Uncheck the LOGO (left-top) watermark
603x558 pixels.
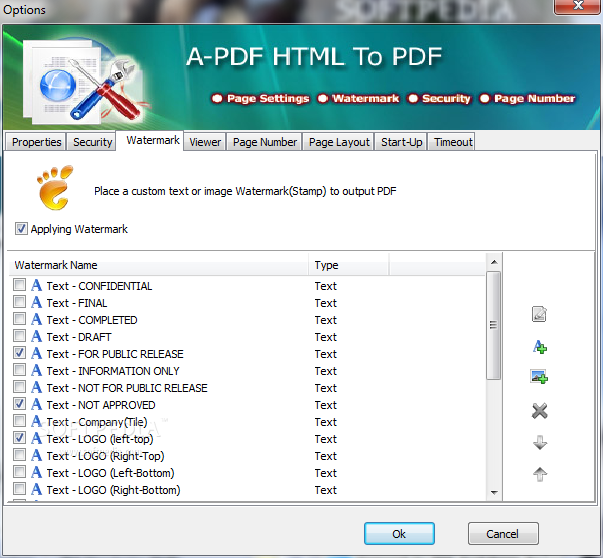click(19, 438)
